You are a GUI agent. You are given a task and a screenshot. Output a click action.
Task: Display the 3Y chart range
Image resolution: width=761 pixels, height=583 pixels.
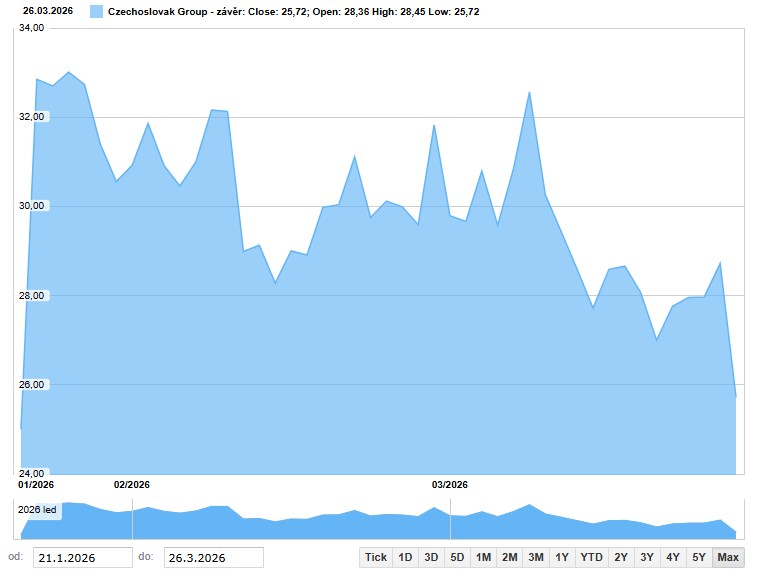click(647, 557)
